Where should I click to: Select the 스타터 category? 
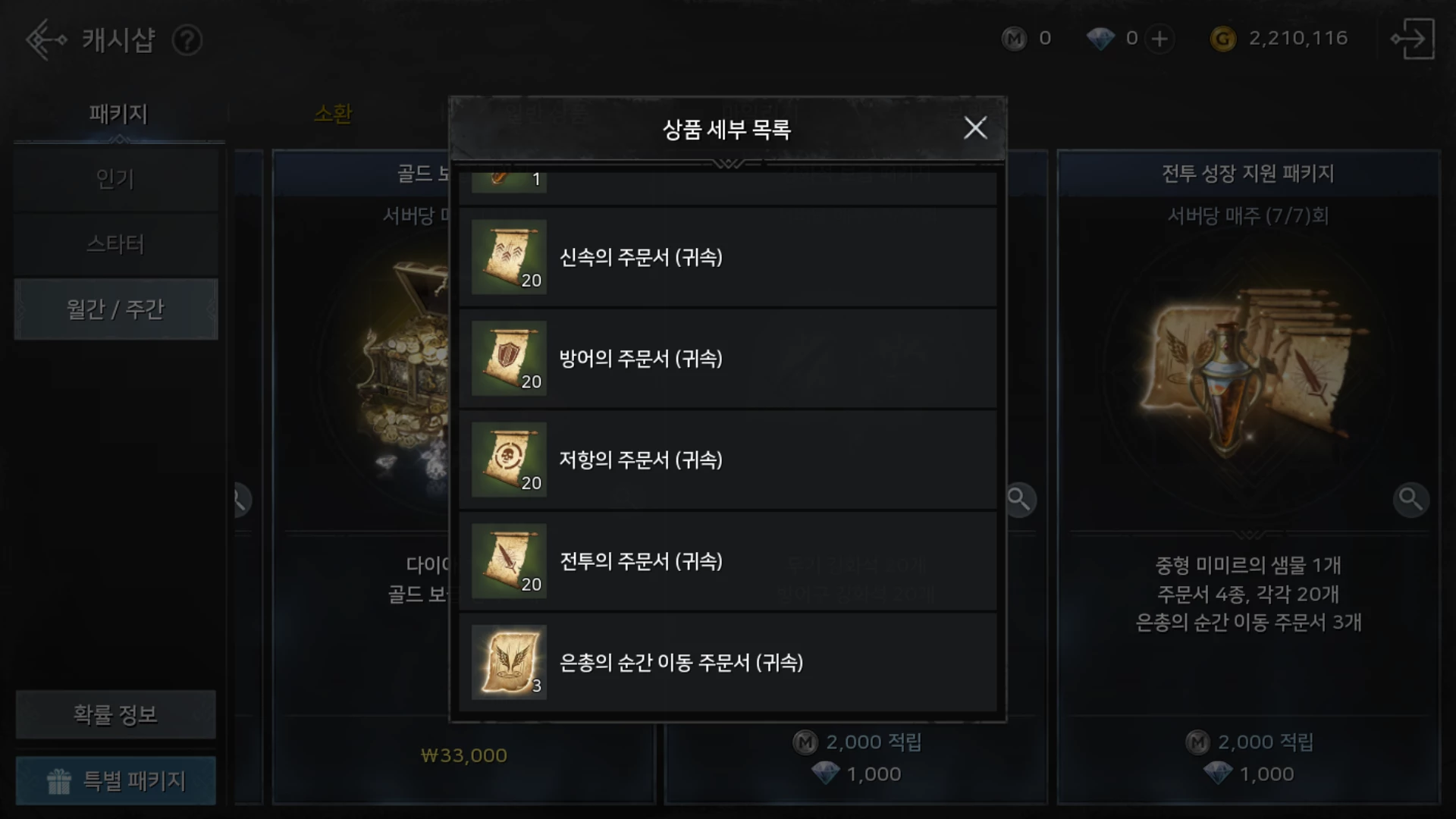pos(116,244)
